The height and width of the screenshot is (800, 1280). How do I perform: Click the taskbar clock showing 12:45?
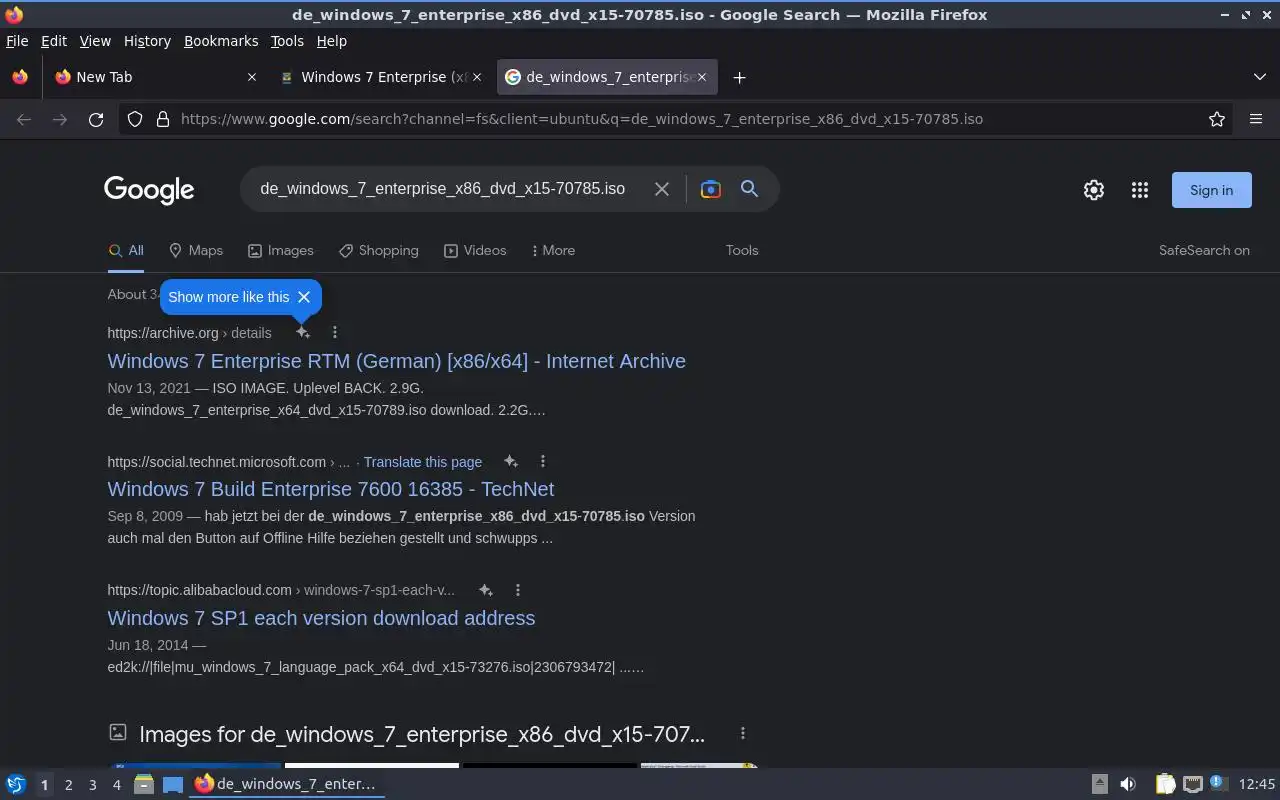click(1257, 784)
